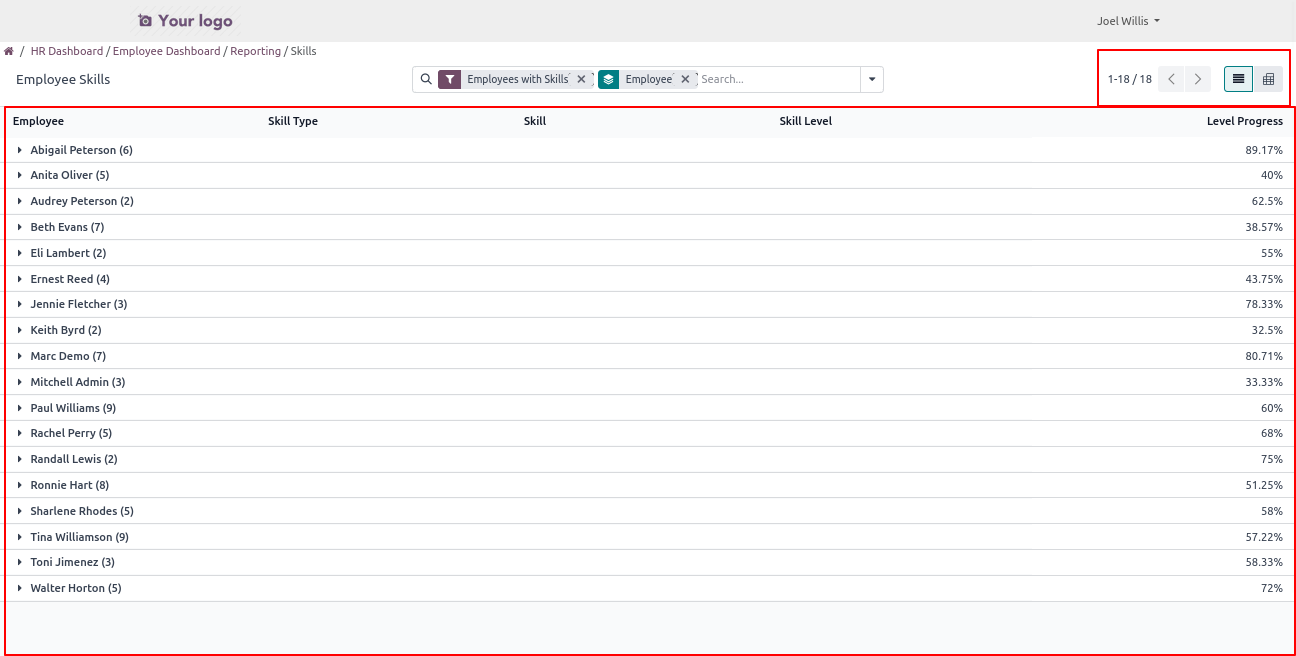Click into the Search input field

click(x=777, y=79)
